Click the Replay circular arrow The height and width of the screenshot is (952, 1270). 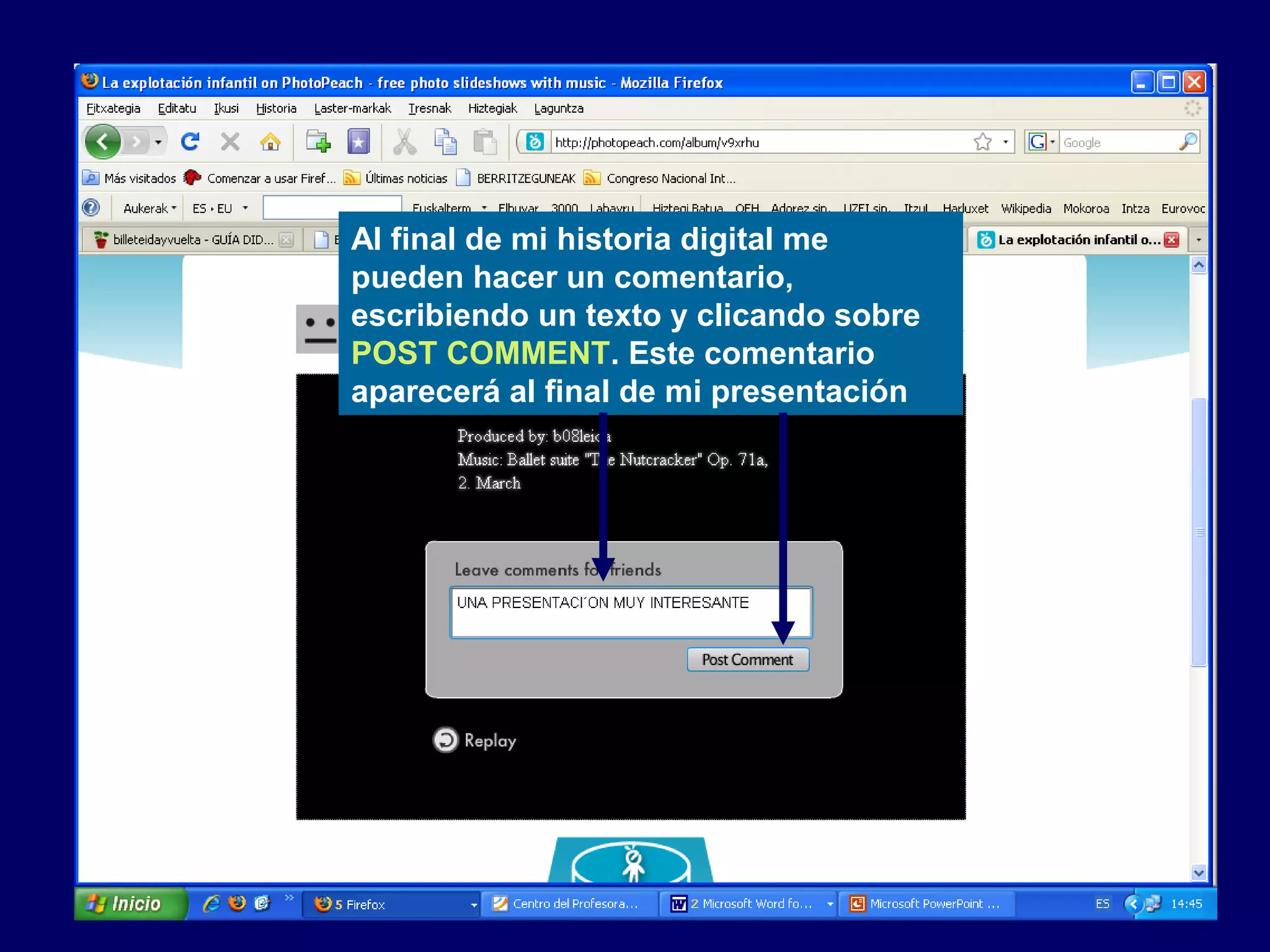pos(445,739)
